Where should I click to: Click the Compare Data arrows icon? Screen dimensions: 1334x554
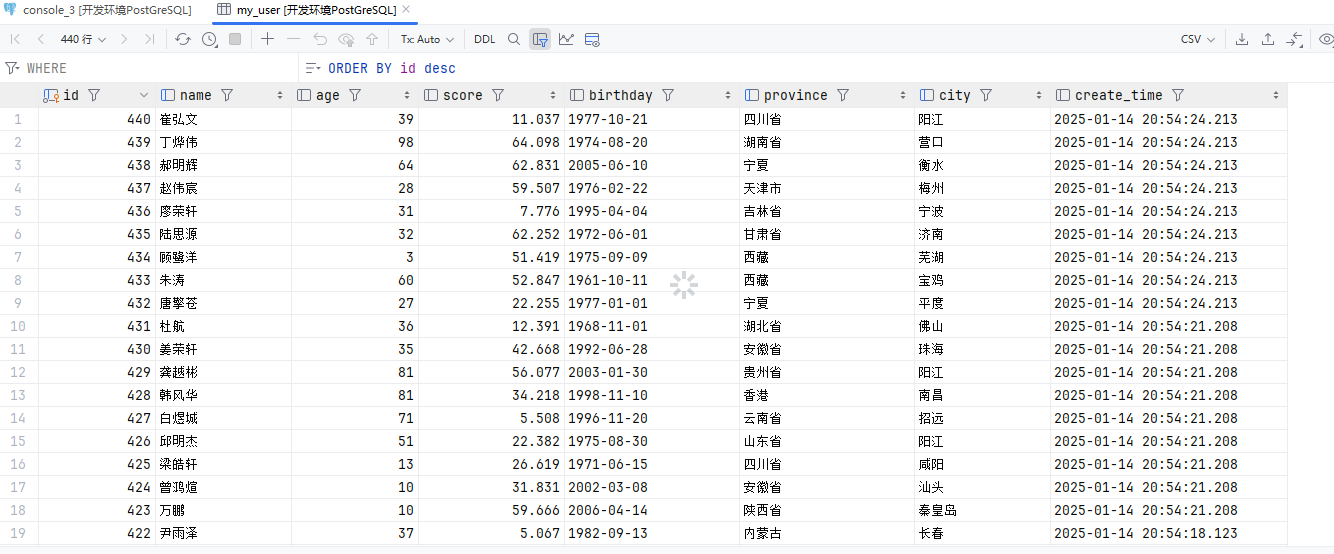pos(1294,39)
